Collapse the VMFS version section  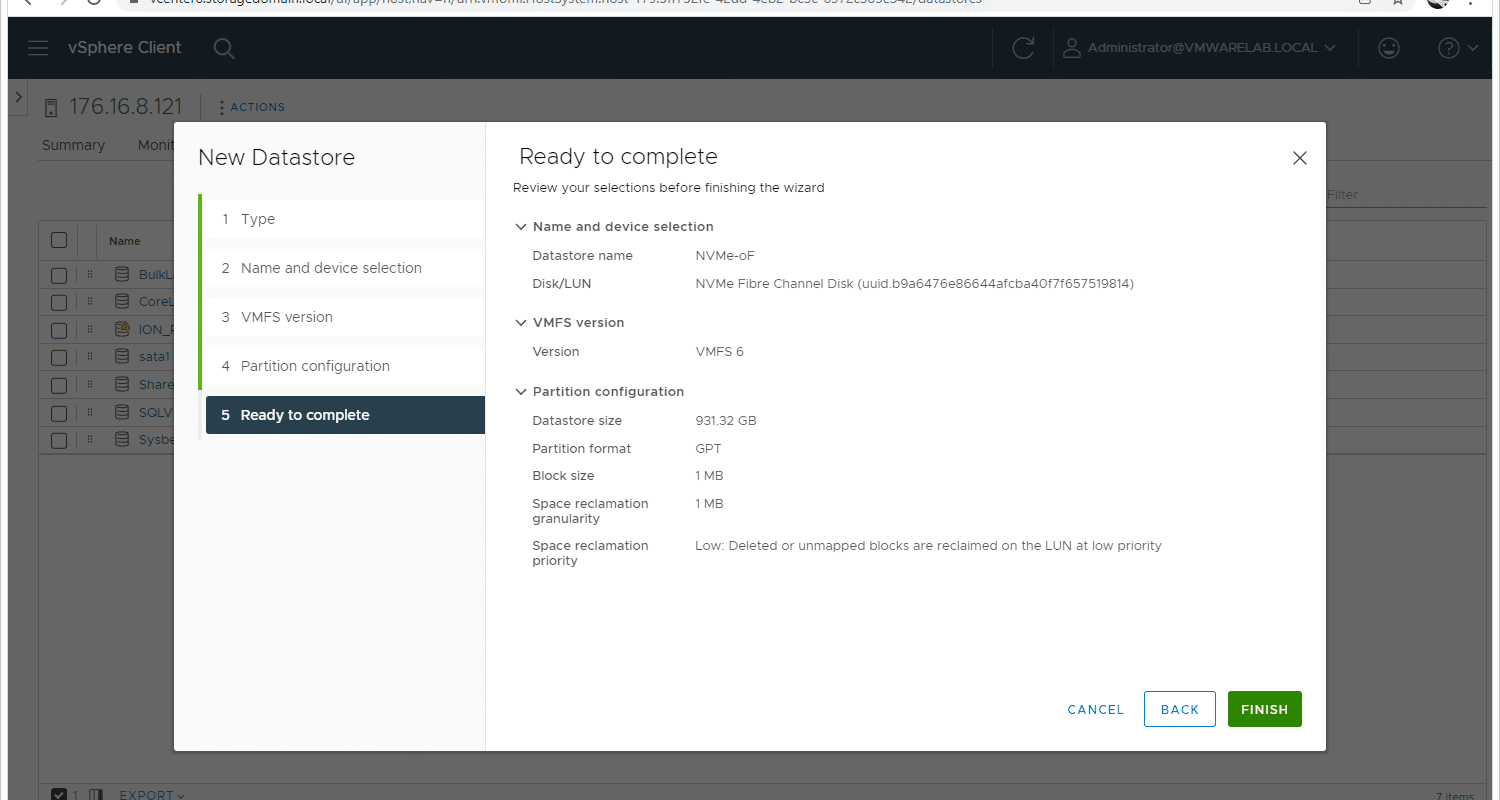[521, 323]
